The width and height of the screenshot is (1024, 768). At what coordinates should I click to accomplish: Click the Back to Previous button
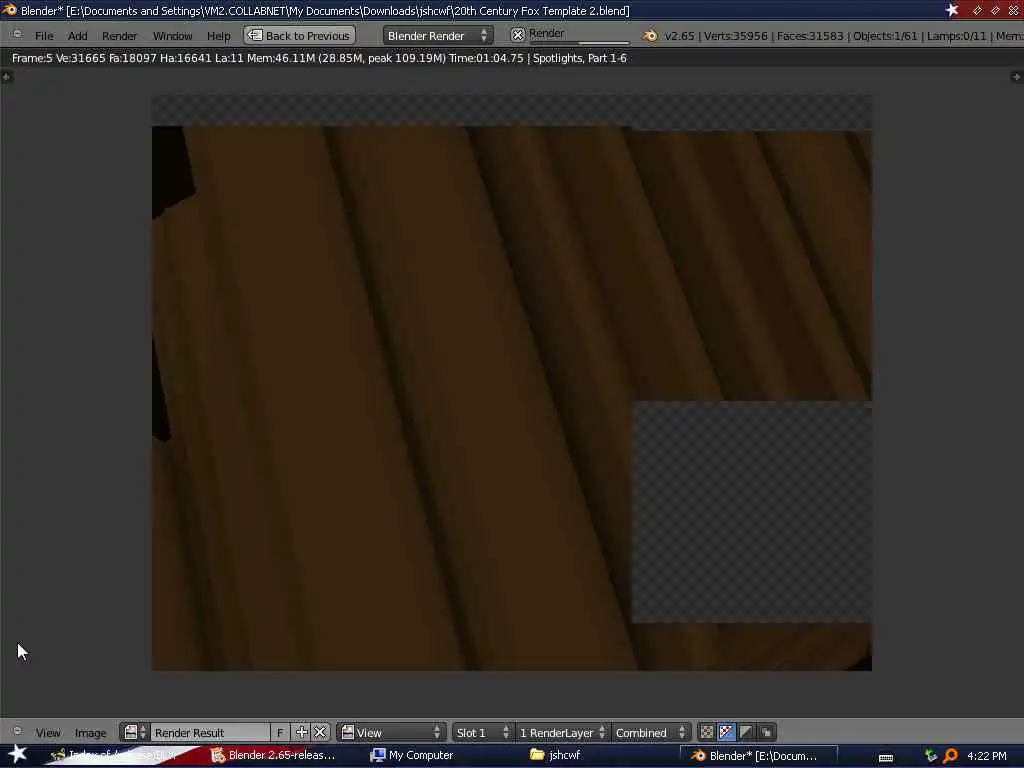[300, 35]
